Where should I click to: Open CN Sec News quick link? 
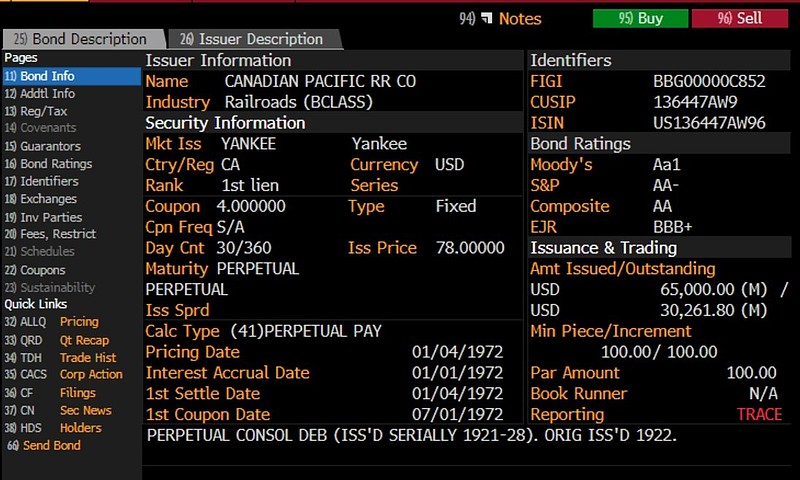tap(58, 410)
